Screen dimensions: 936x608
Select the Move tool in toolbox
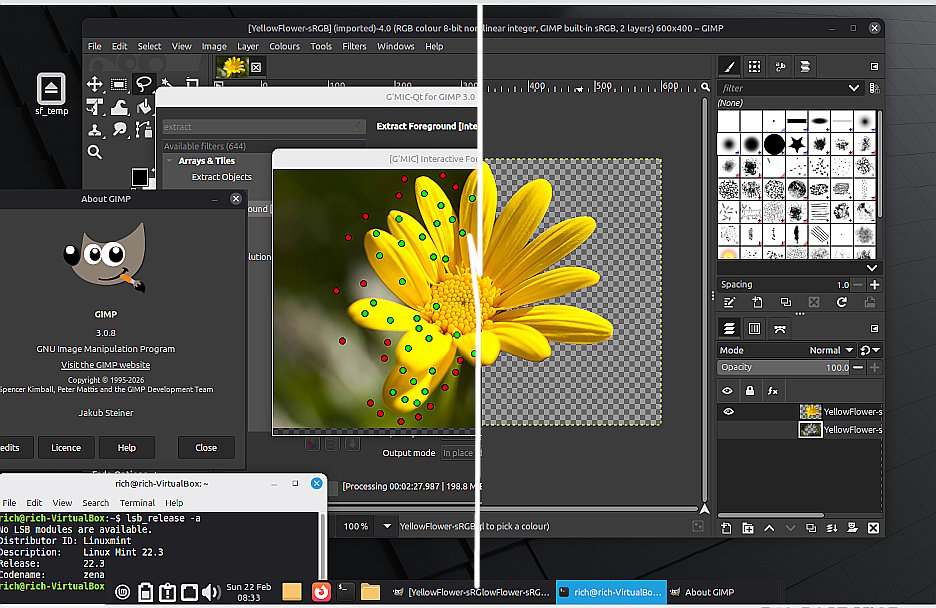(95, 84)
